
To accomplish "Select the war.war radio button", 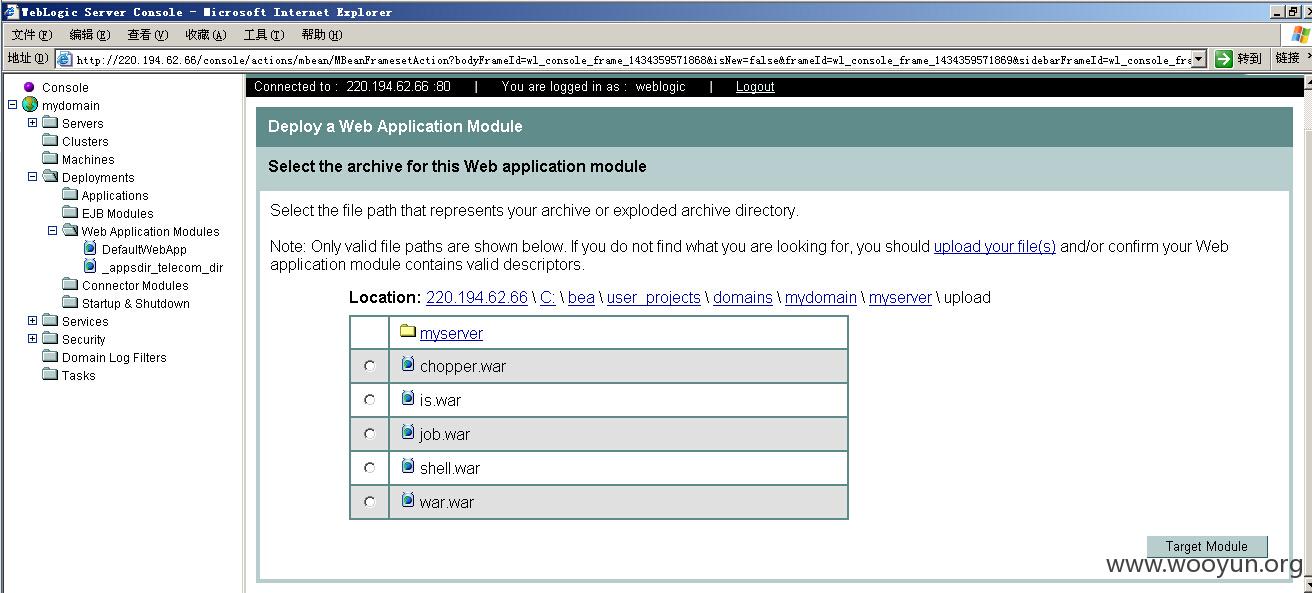I will coord(370,502).
